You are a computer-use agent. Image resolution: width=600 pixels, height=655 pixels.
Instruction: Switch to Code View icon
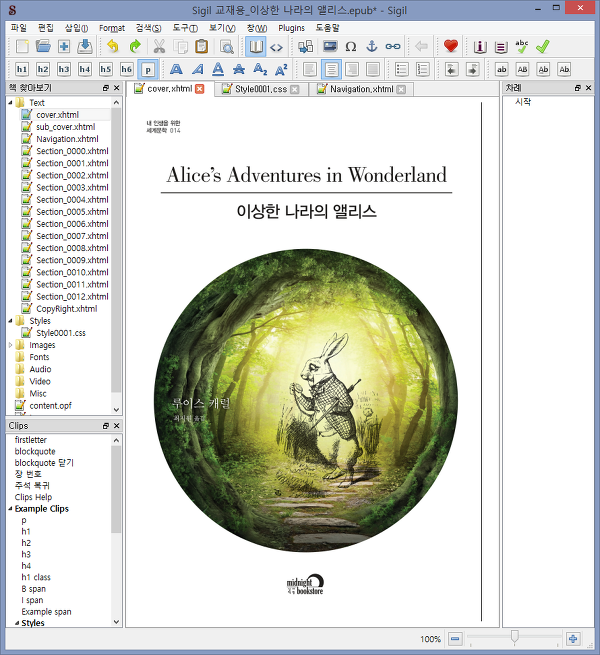coord(277,46)
